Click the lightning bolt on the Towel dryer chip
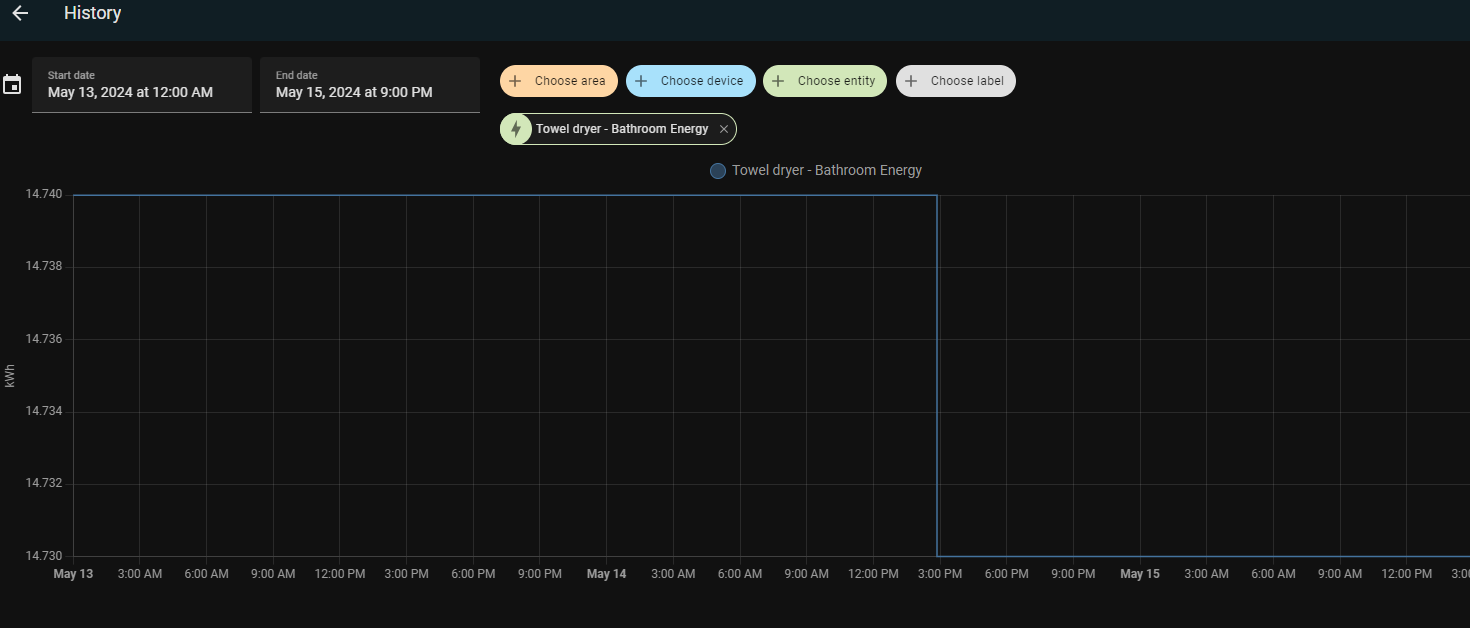 516,128
